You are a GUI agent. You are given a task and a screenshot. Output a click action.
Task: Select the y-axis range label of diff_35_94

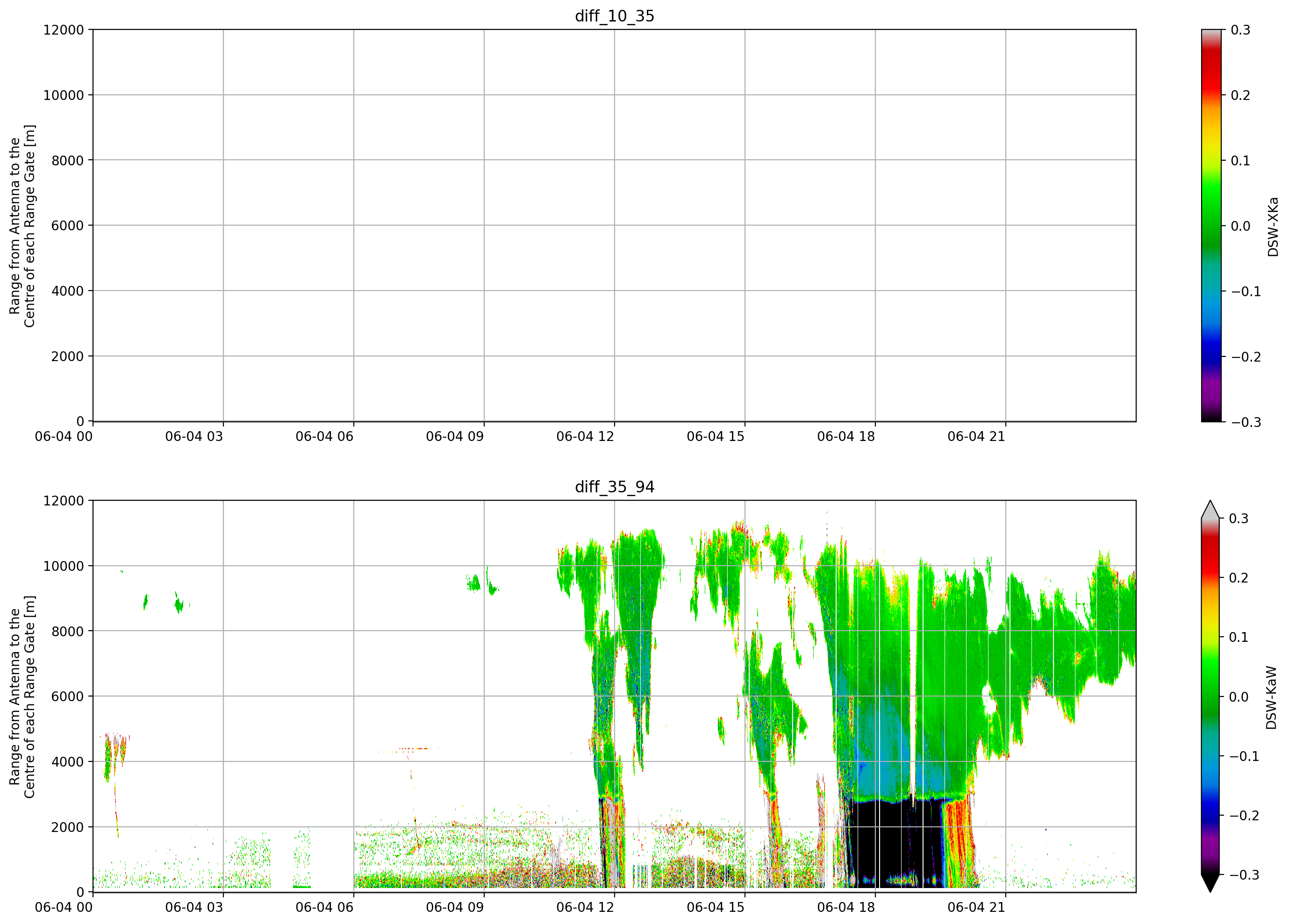click(22, 696)
